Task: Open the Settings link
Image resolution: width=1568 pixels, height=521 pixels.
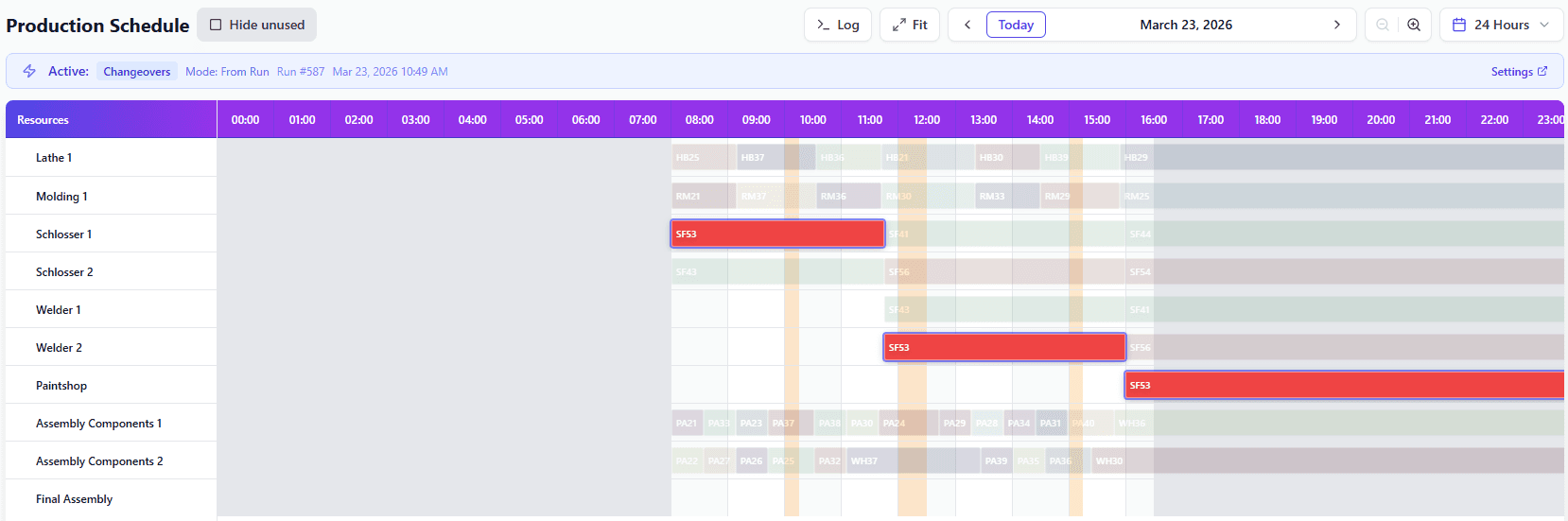Action: (x=1511, y=72)
